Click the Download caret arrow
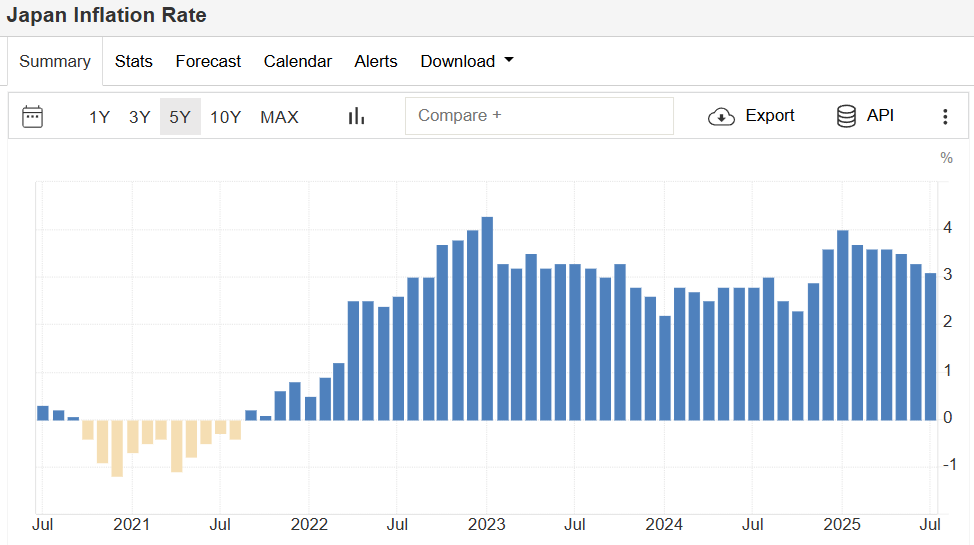Screen dimensions: 974x545 click(x=509, y=61)
